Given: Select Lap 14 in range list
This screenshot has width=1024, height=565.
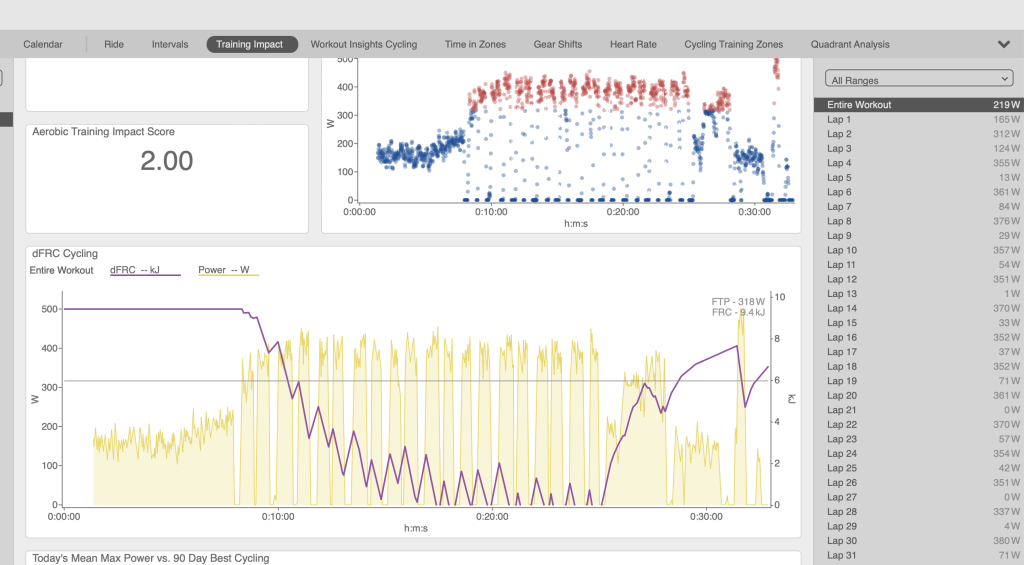Looking at the screenshot, I should 919,308.
